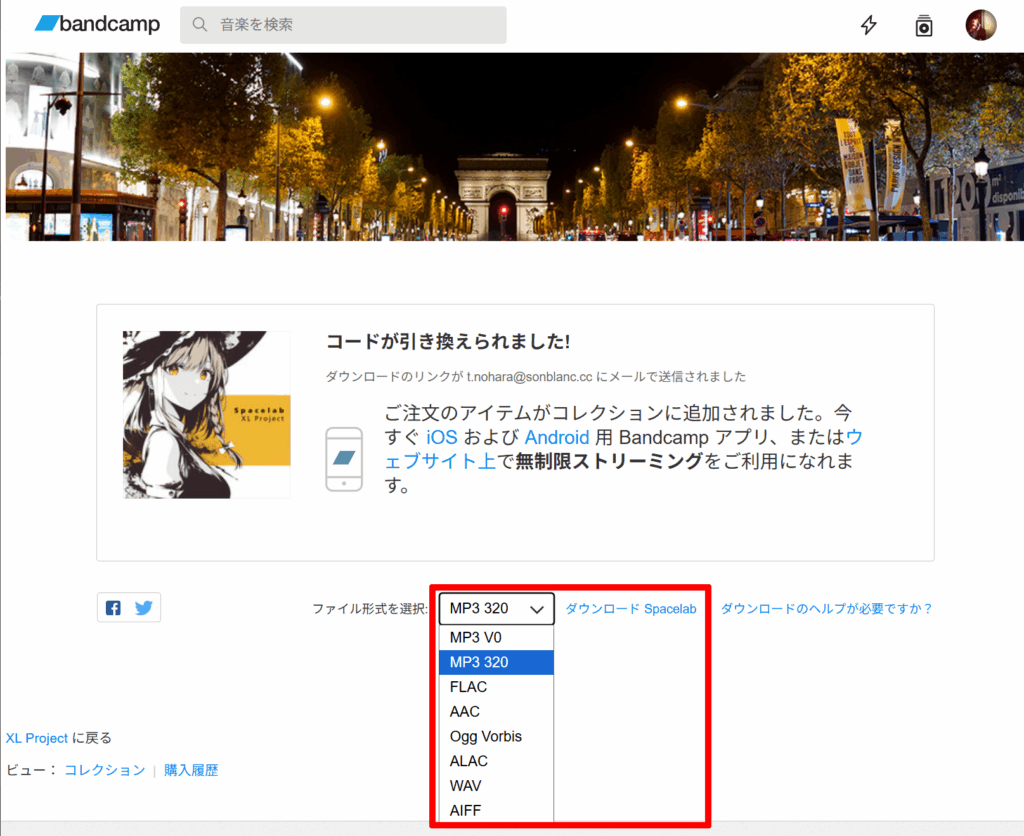Open the lightning bolt feed icon
The height and width of the screenshot is (836, 1024).
tap(868, 25)
